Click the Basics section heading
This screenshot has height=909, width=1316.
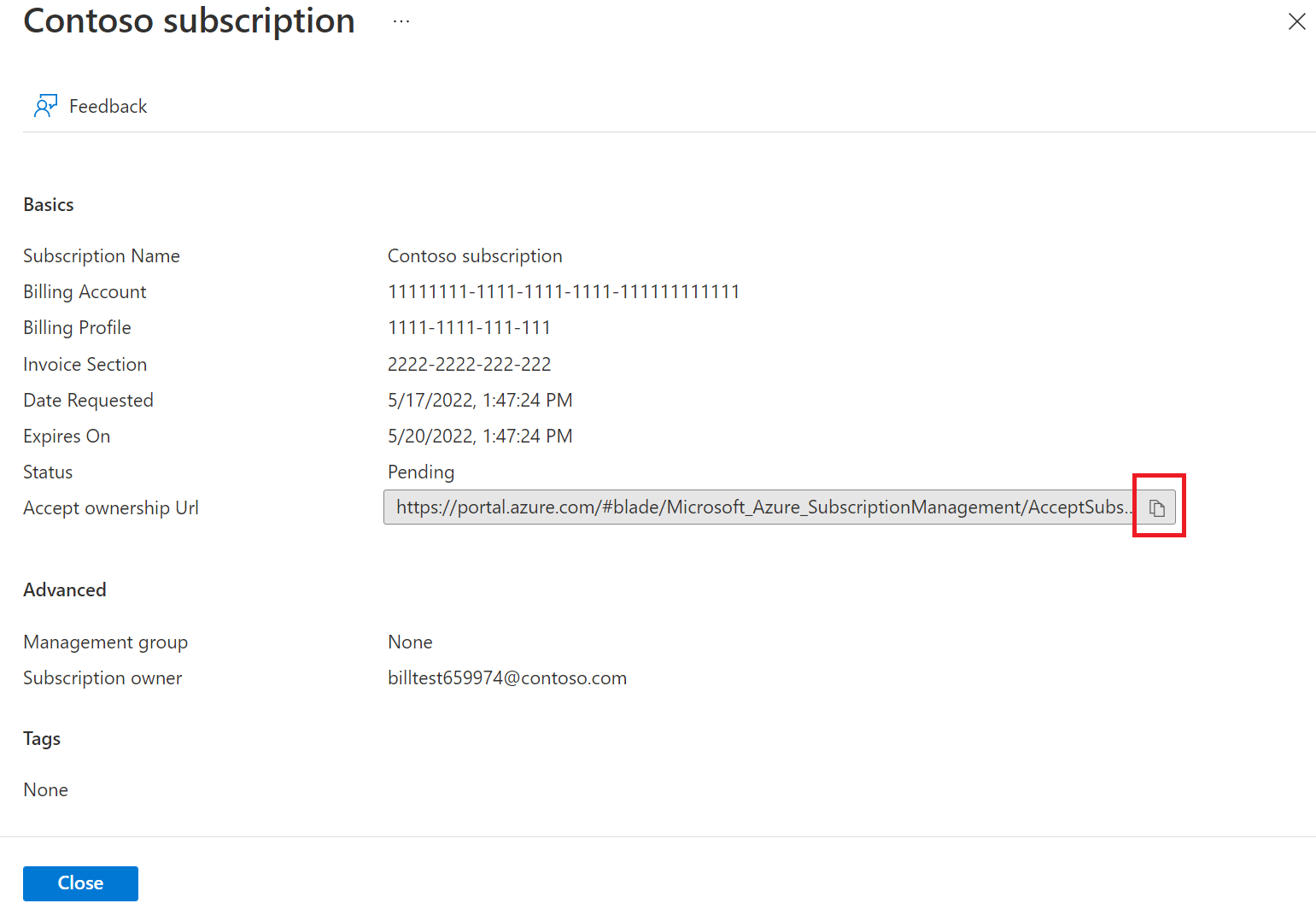click(x=49, y=205)
